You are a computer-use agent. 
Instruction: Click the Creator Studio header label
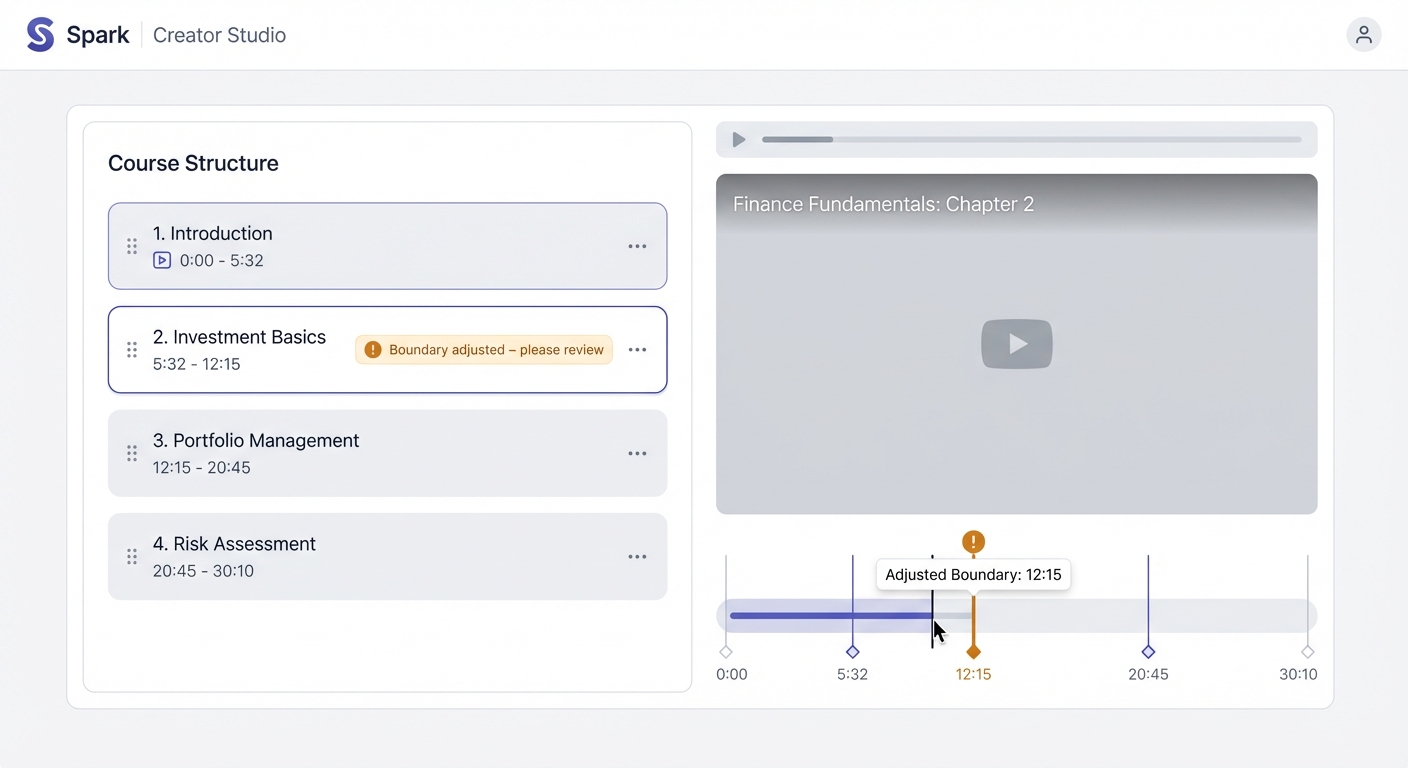click(x=220, y=35)
